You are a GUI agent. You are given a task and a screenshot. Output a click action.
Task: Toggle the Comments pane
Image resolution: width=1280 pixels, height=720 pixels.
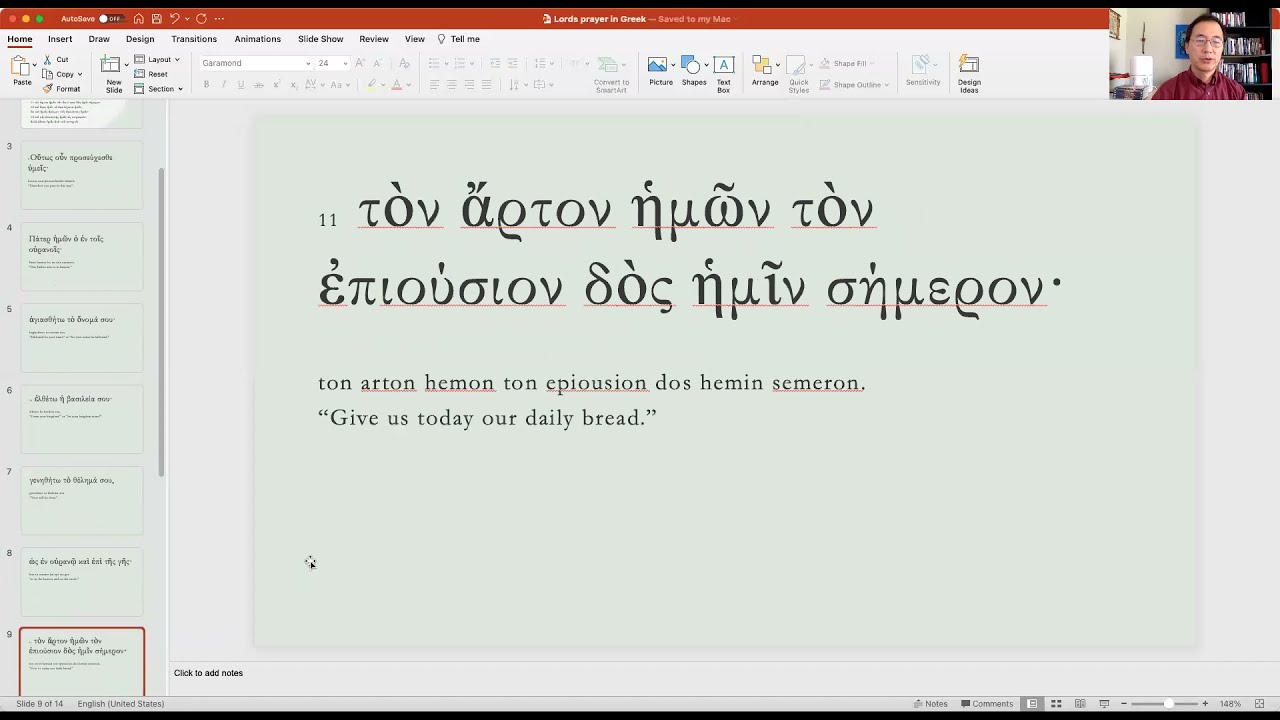tap(986, 704)
